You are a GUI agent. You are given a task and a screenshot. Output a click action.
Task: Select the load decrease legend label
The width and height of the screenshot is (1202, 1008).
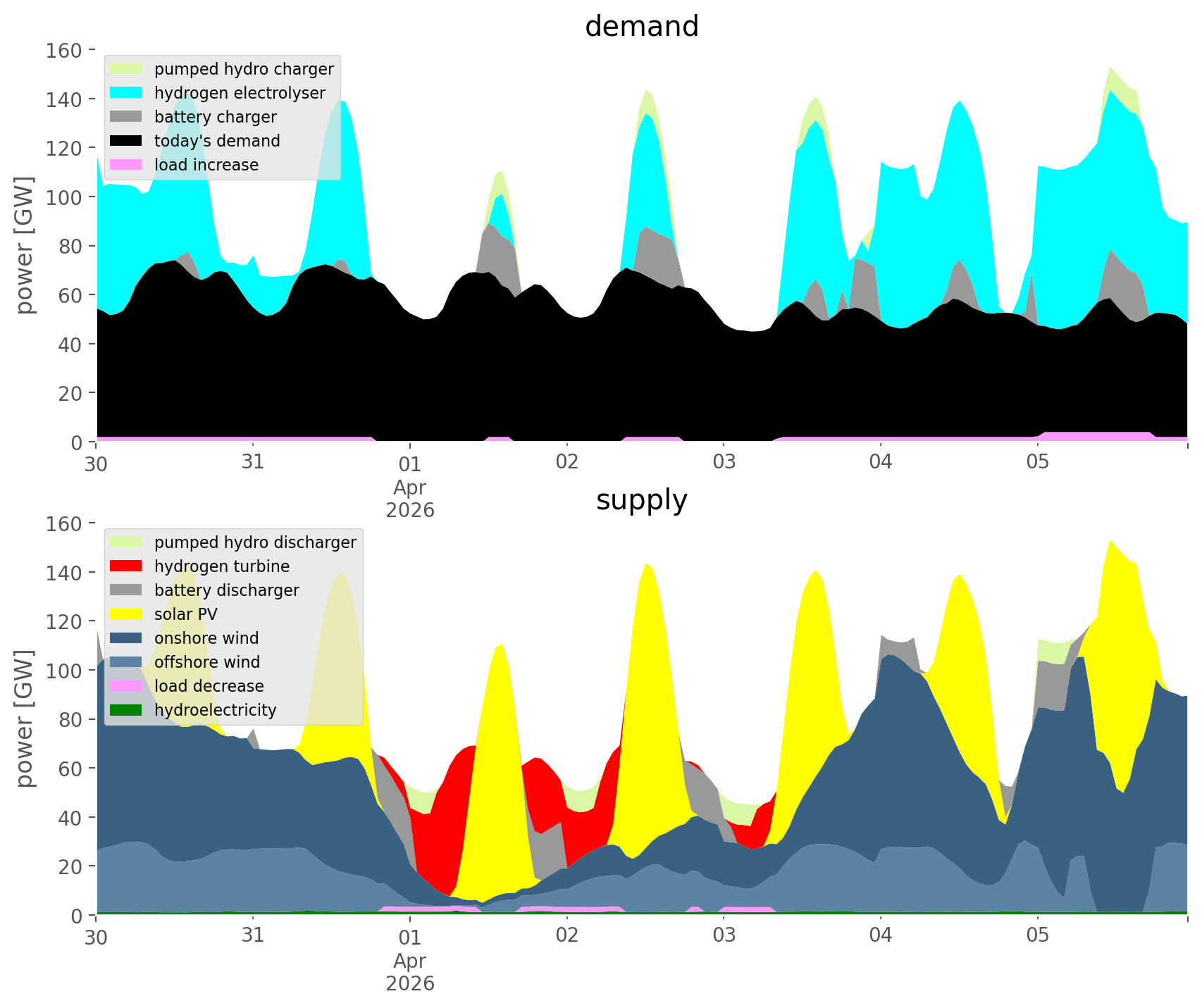click(209, 686)
